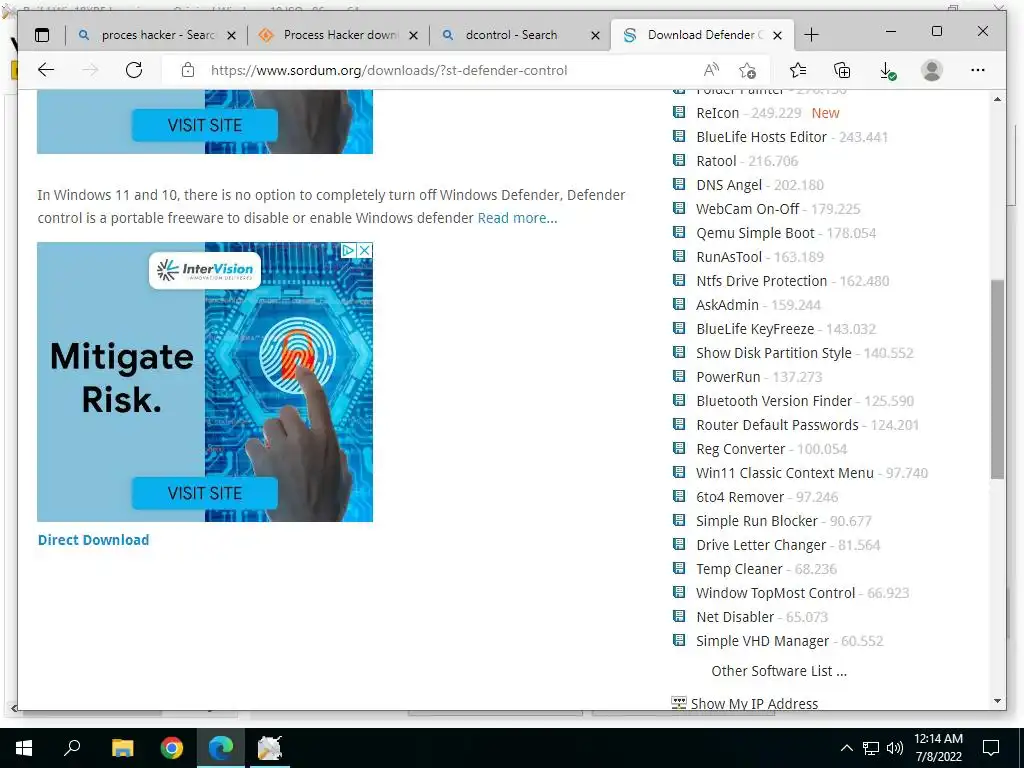Viewport: 1024px width, 768px height.
Task: Open the volume control tray icon
Action: click(895, 748)
